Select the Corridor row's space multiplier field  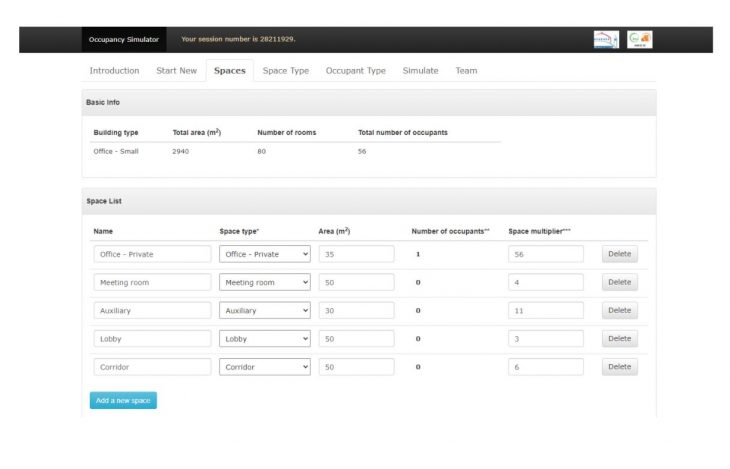[x=545, y=367]
